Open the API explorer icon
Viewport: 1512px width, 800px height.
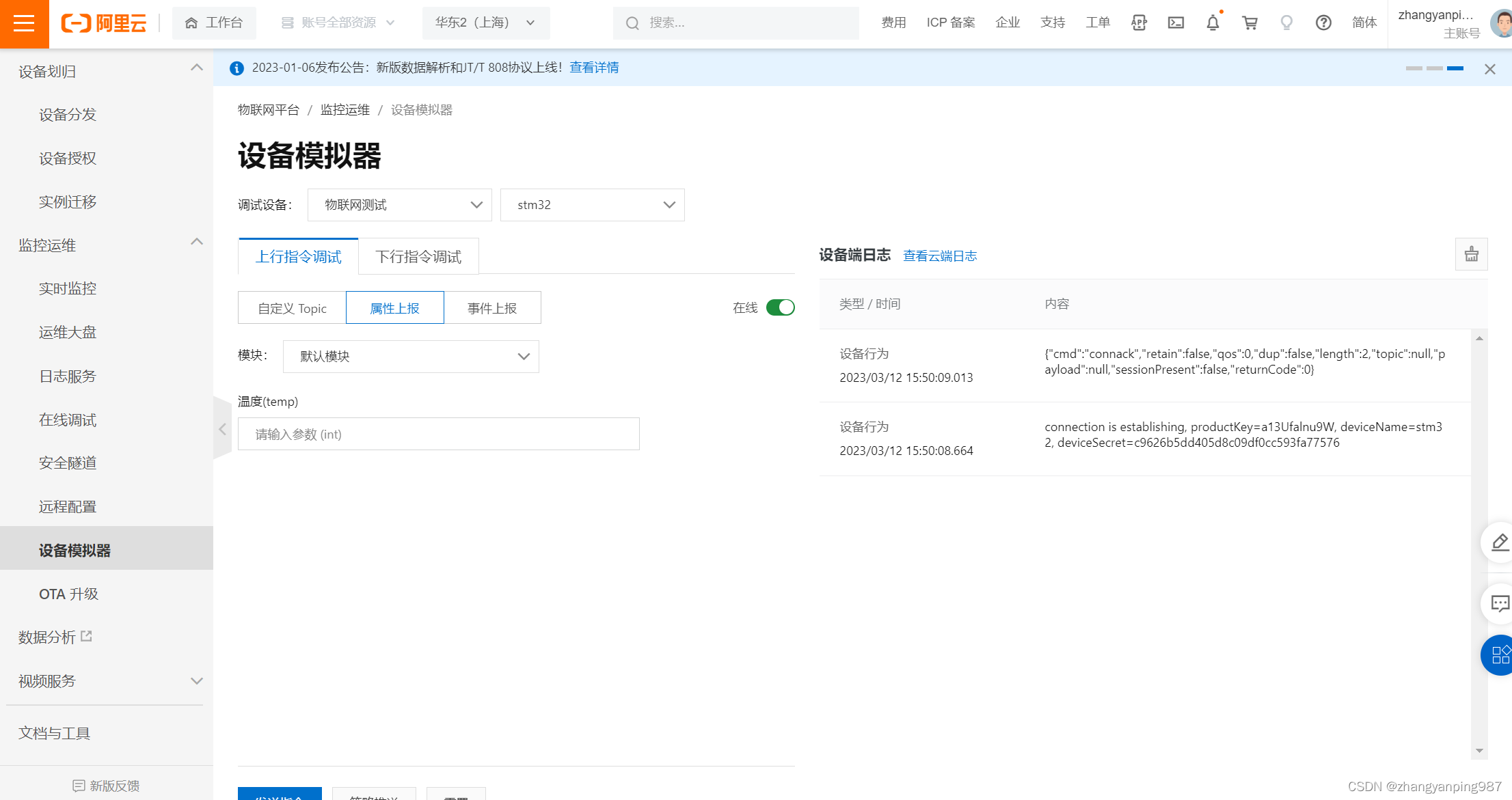pyautogui.click(x=1139, y=23)
